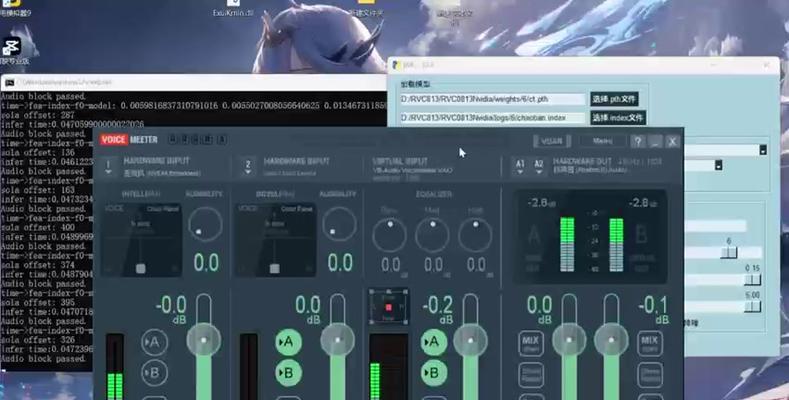Image resolution: width=789 pixels, height=400 pixels.
Task: Expand the lower device dropdown in RVC window
Action: [719, 165]
